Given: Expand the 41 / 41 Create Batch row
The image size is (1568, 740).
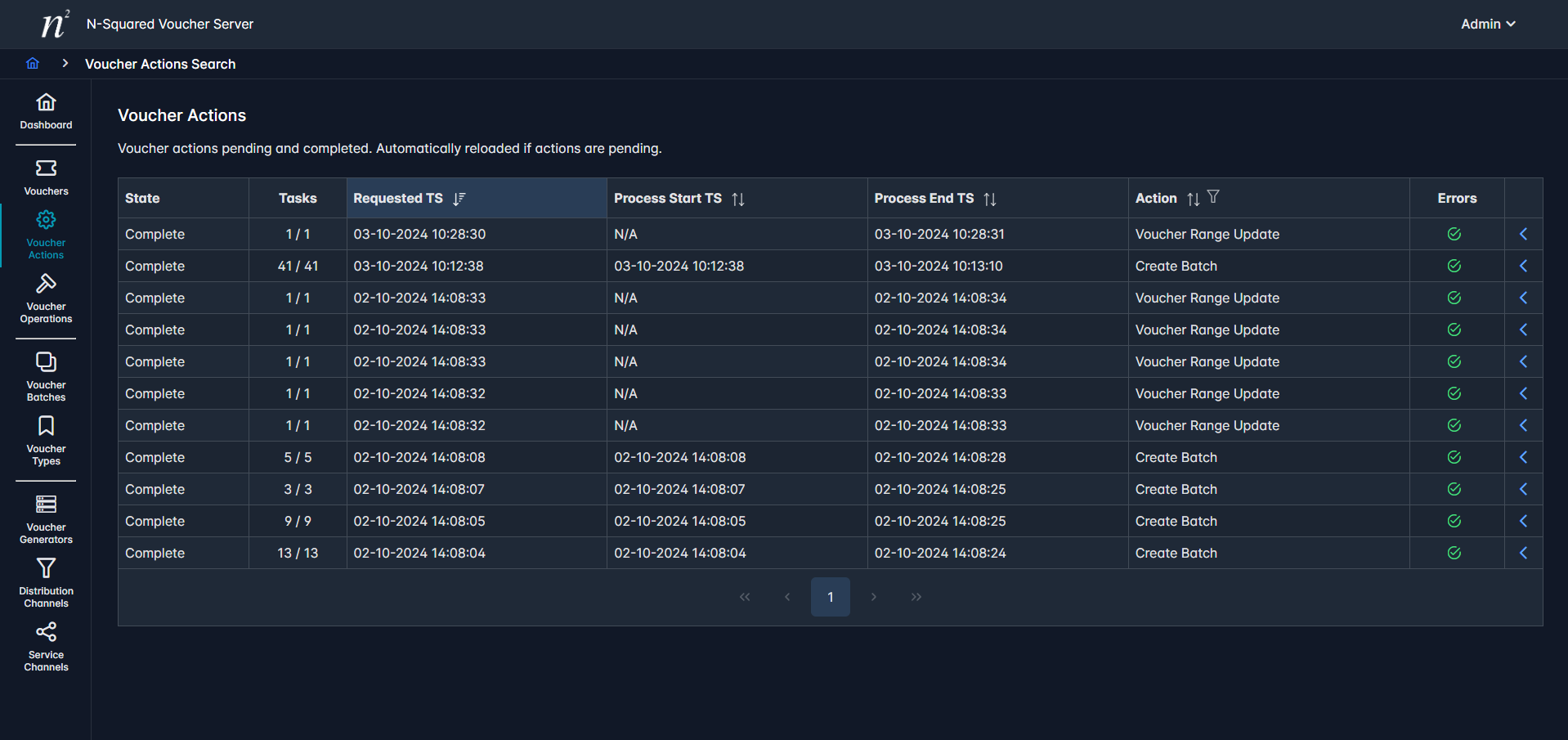Looking at the screenshot, I should point(1523,266).
